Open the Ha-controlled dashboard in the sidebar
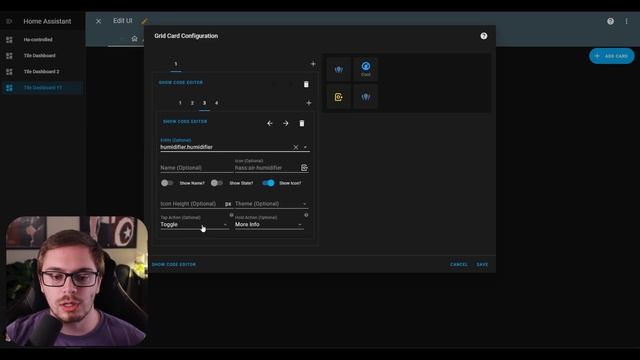Viewport: 640px width, 360px height. [42, 40]
